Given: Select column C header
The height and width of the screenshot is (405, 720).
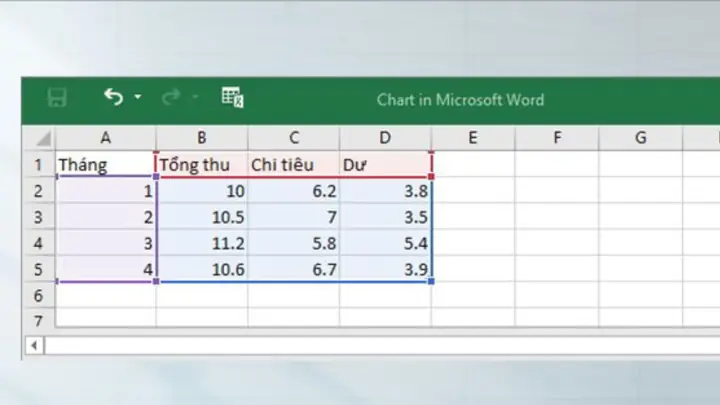Looking at the screenshot, I should tap(294, 138).
